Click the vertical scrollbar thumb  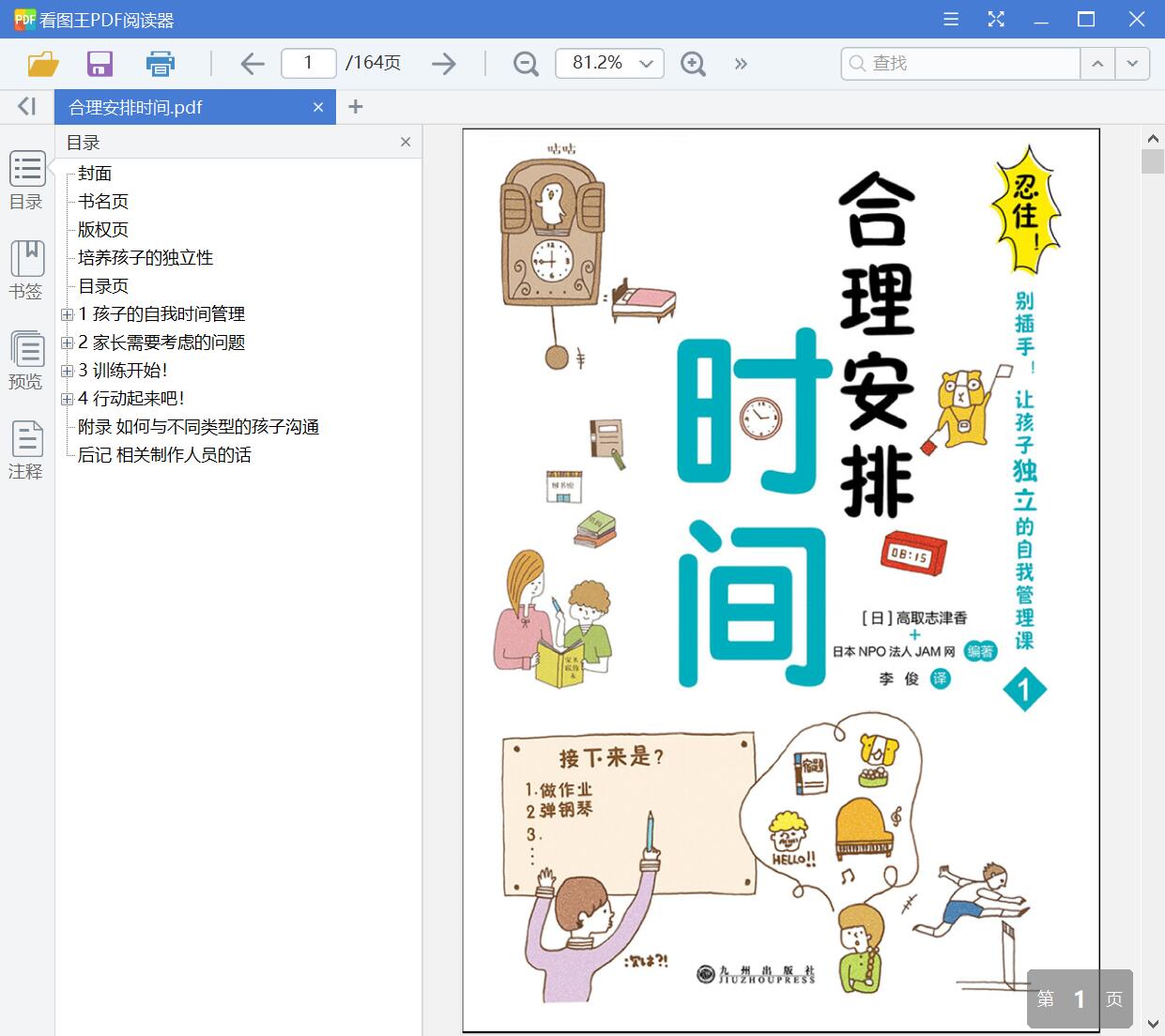pos(1153,161)
